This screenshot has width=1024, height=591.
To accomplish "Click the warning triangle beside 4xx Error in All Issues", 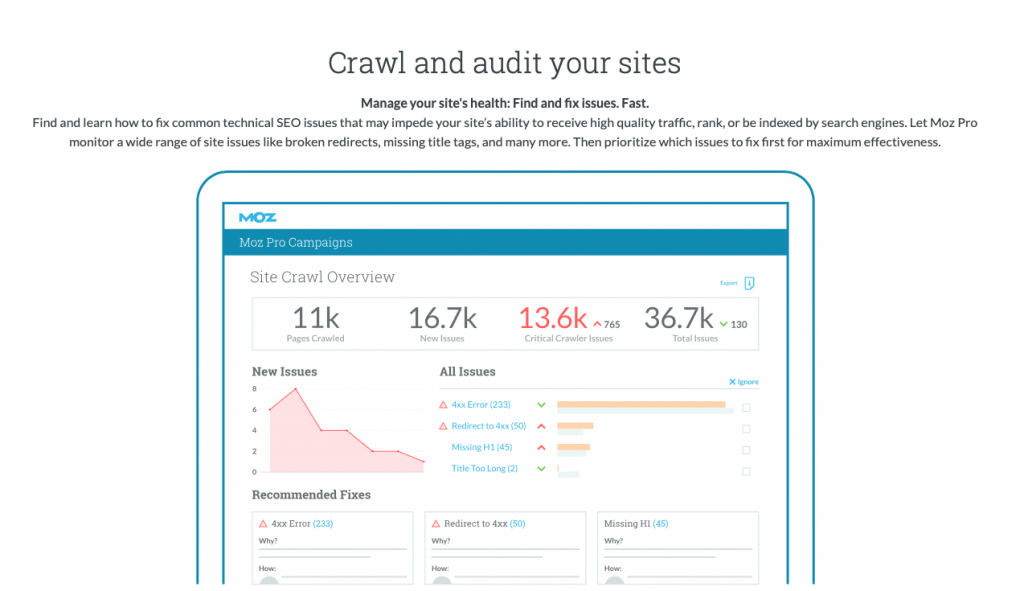I will point(444,405).
